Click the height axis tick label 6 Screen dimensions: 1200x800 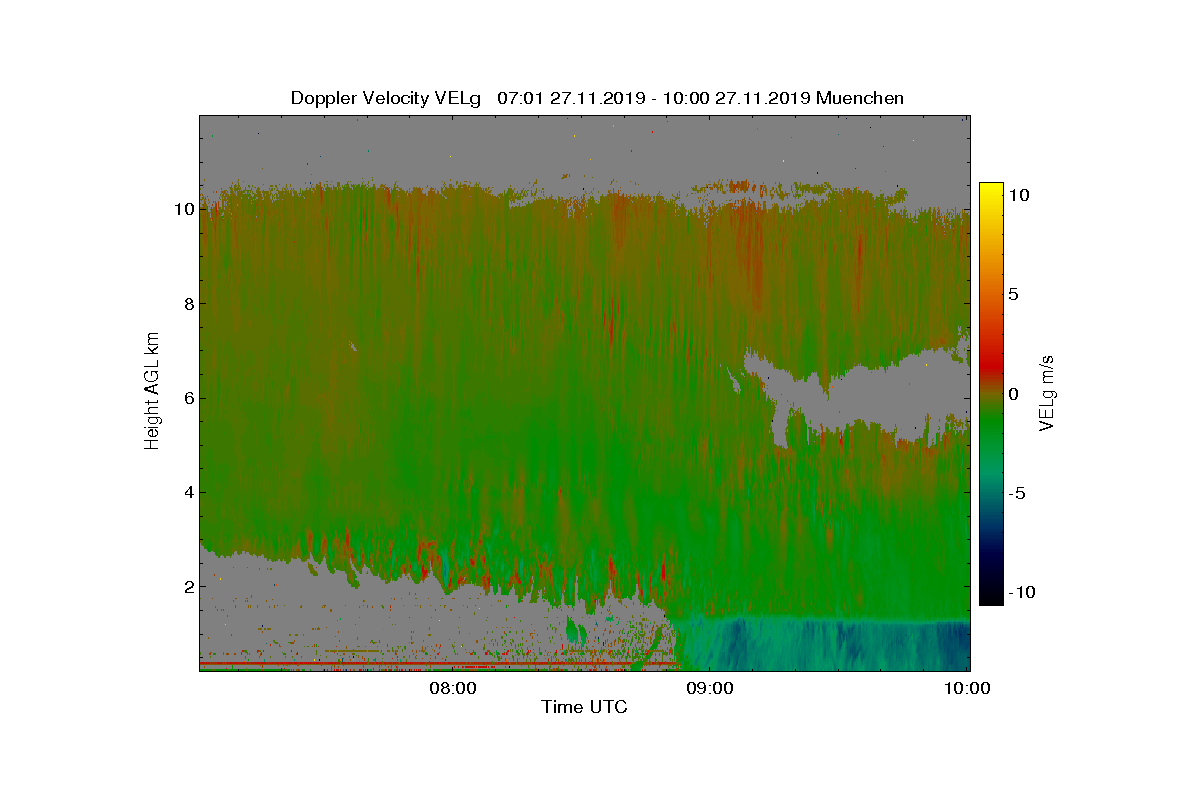(x=187, y=398)
